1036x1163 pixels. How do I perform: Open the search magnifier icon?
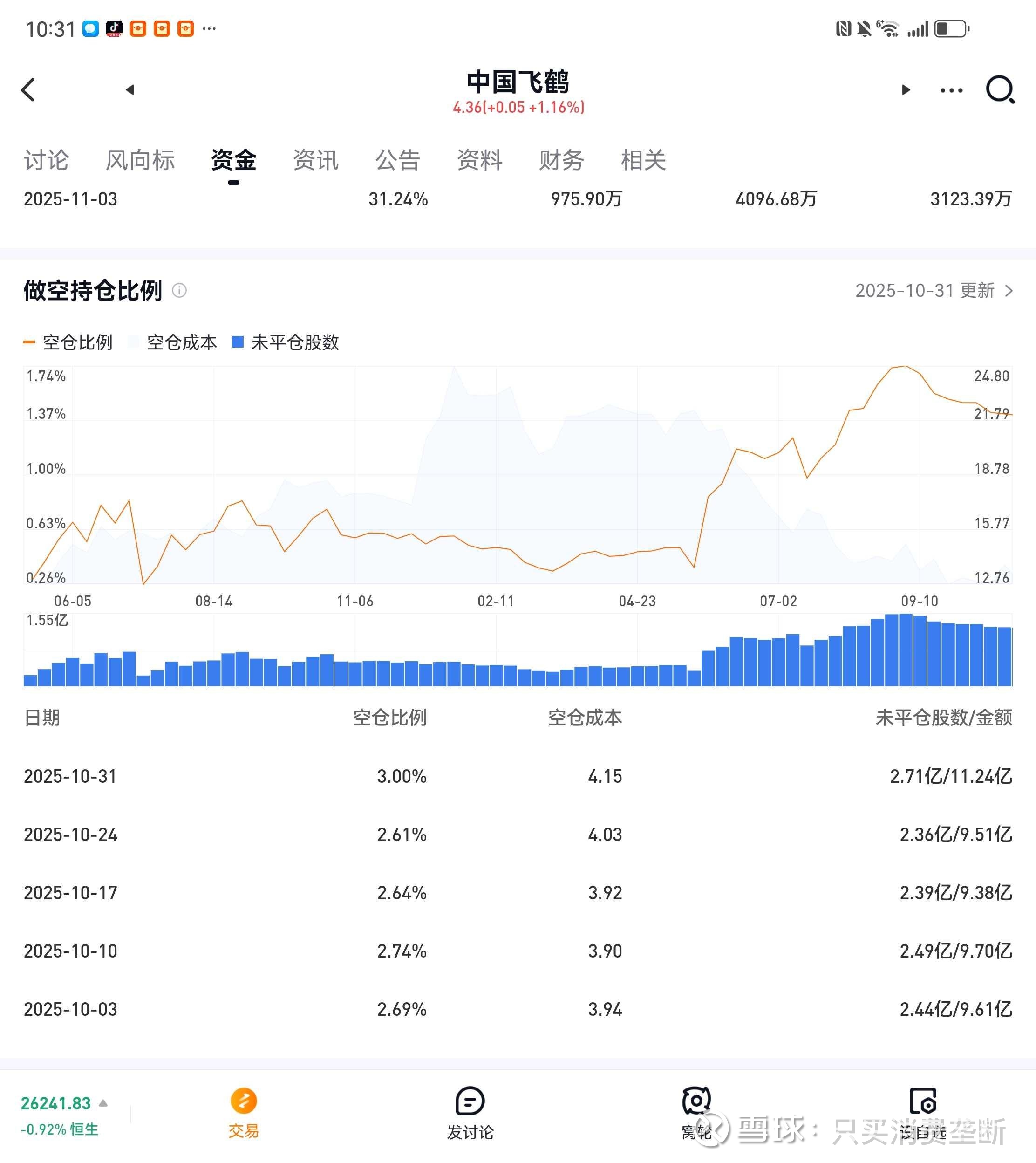(x=1000, y=90)
